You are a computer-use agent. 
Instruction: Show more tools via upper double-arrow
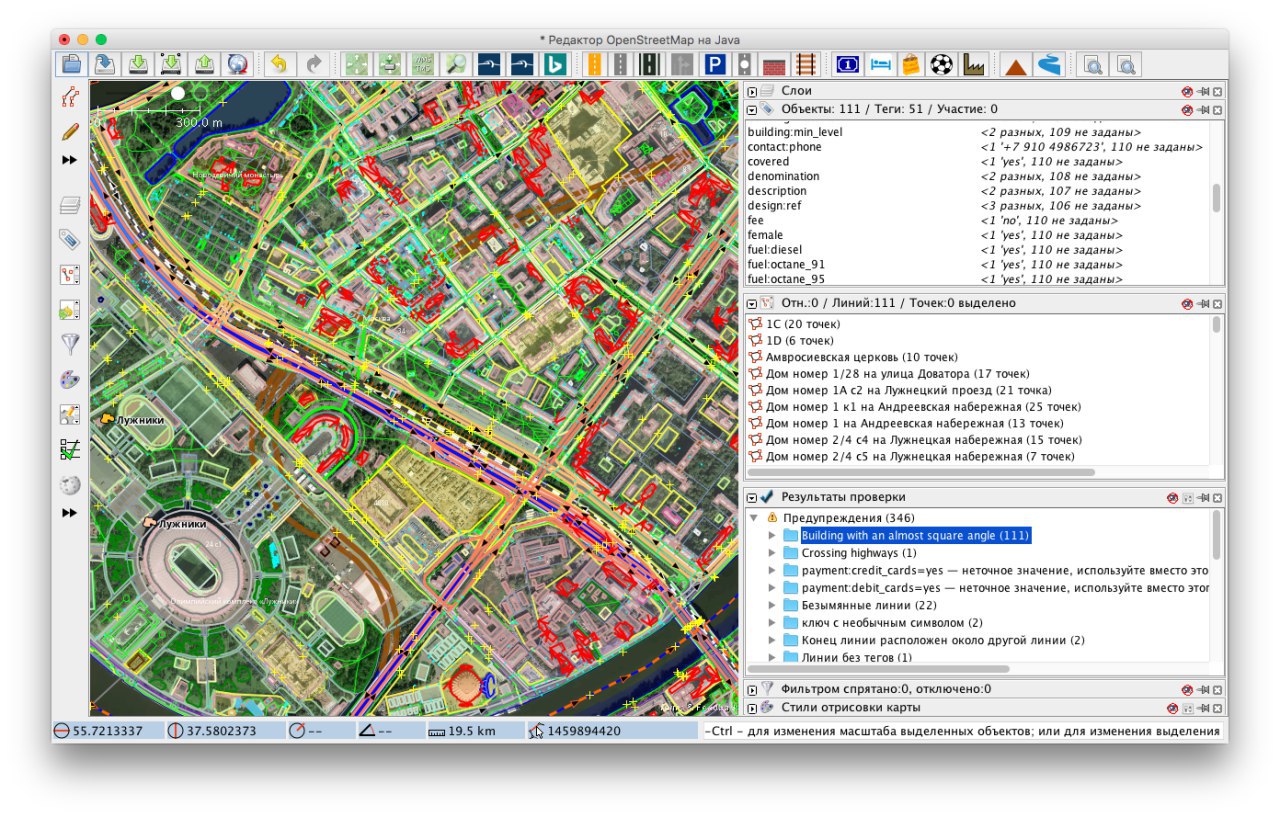click(x=69, y=160)
